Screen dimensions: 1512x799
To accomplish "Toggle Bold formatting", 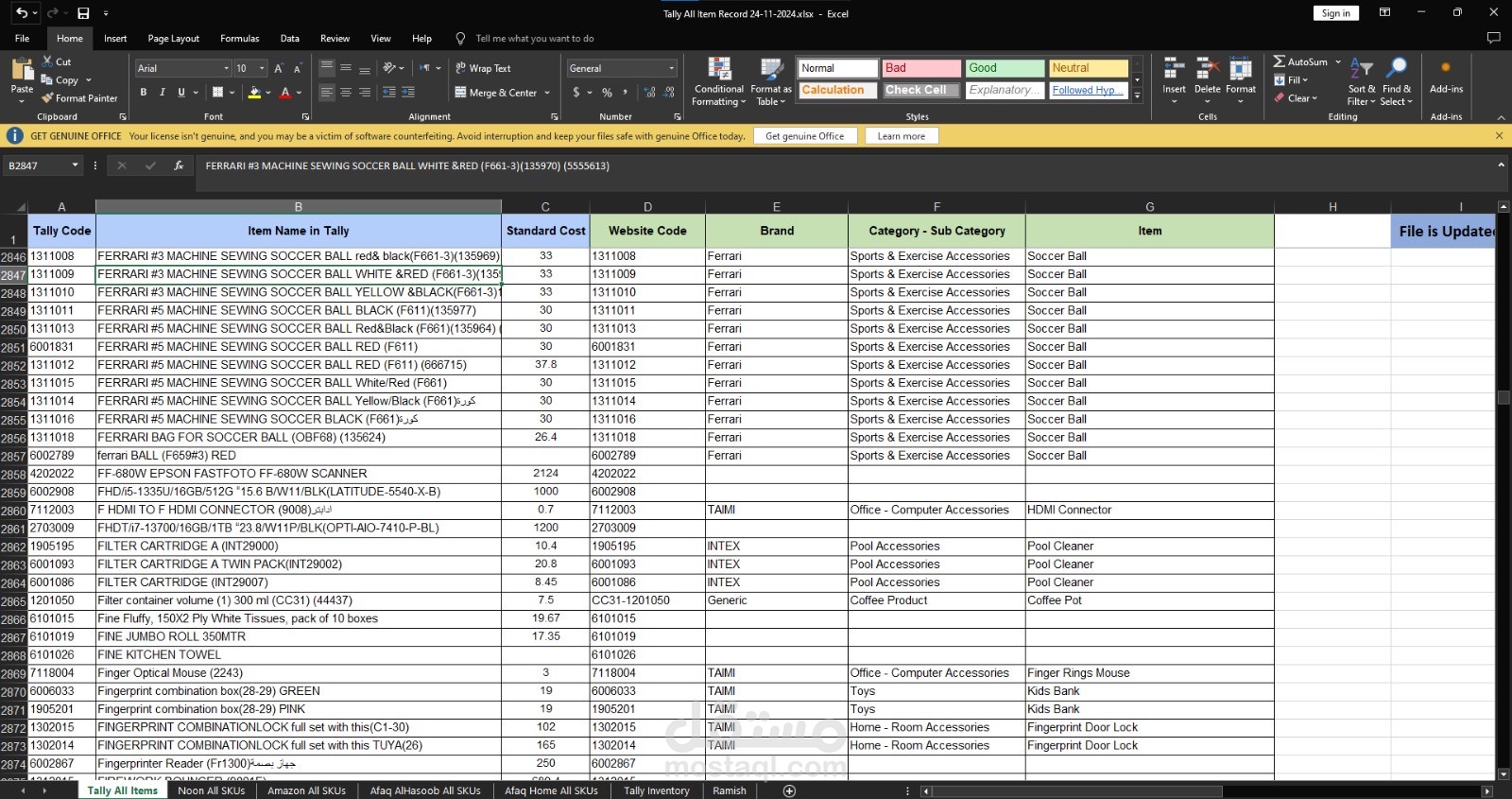I will (144, 93).
